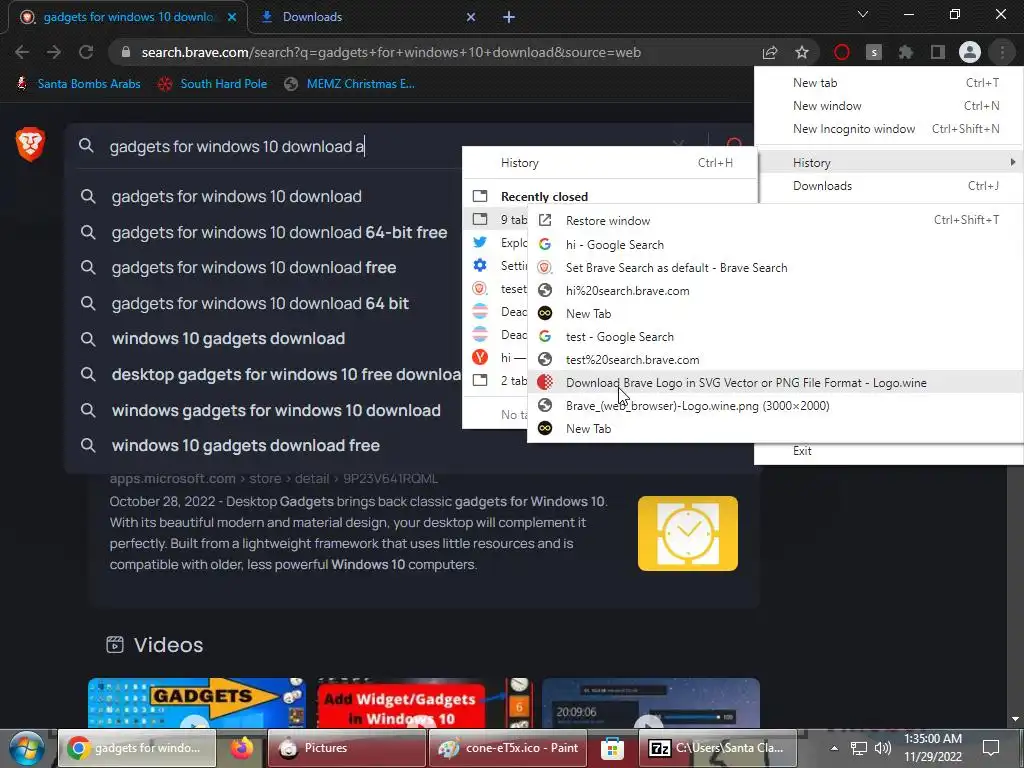Click the Settings gear history entry
This screenshot has width=1024, height=768.
pyautogui.click(x=496, y=265)
